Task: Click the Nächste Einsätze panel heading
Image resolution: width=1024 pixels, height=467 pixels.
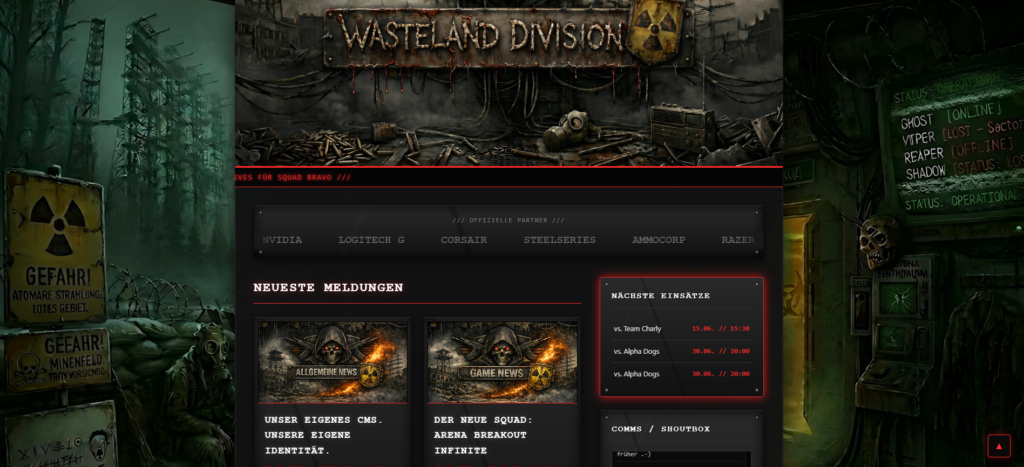Action: click(x=661, y=296)
